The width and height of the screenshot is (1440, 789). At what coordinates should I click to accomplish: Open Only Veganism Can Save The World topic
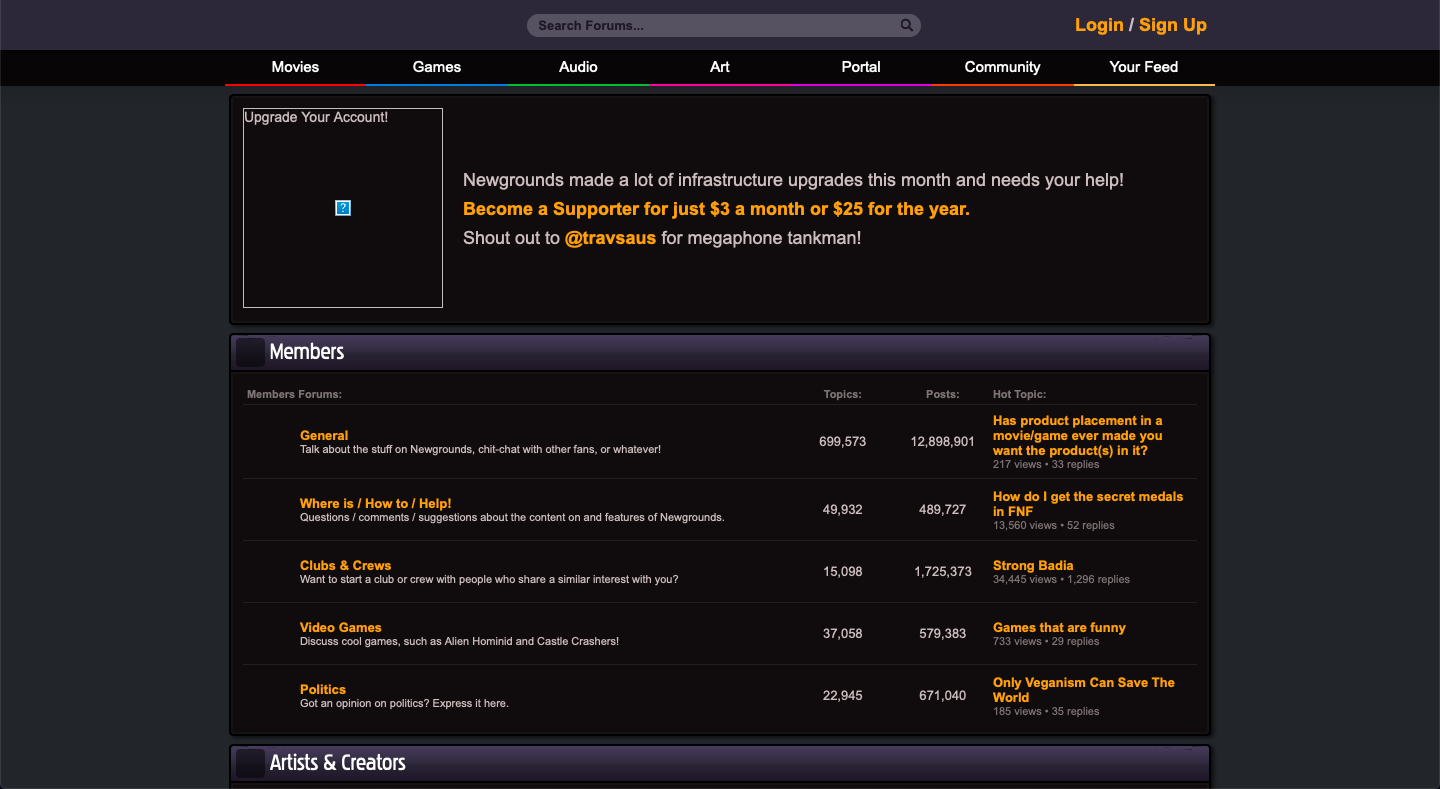point(1084,689)
